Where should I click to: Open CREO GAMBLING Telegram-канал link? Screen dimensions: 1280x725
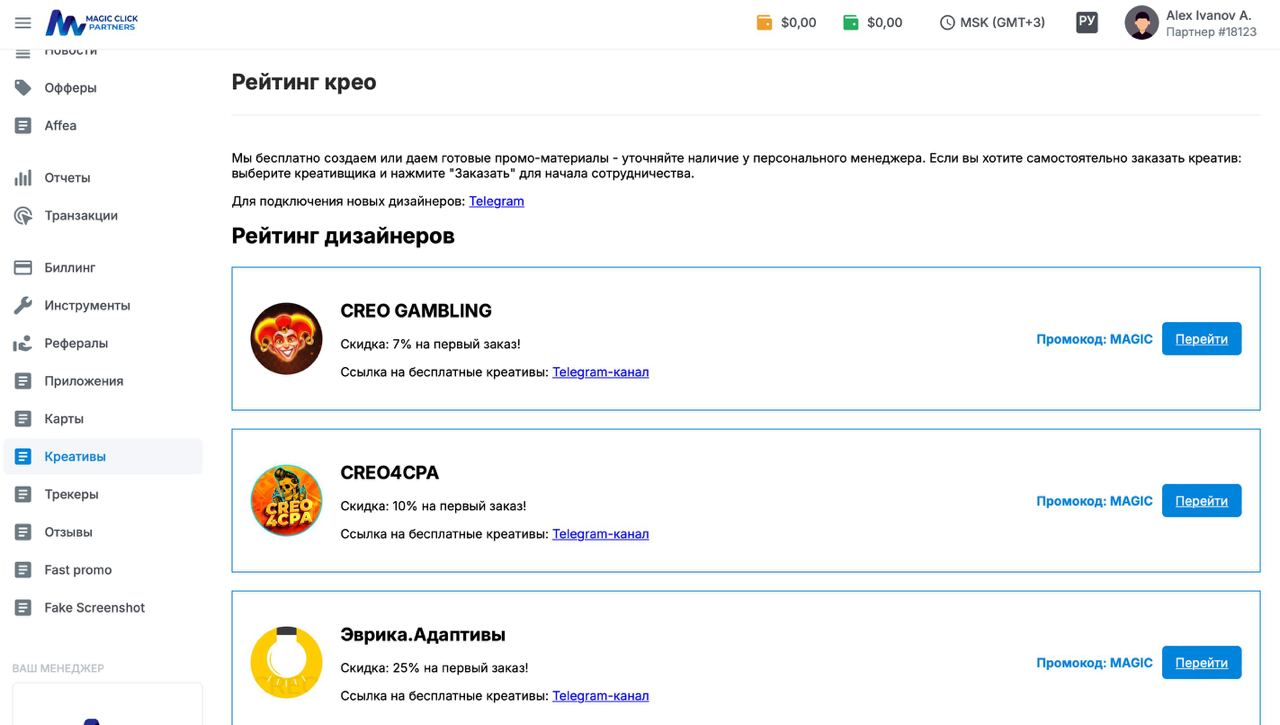coord(600,372)
